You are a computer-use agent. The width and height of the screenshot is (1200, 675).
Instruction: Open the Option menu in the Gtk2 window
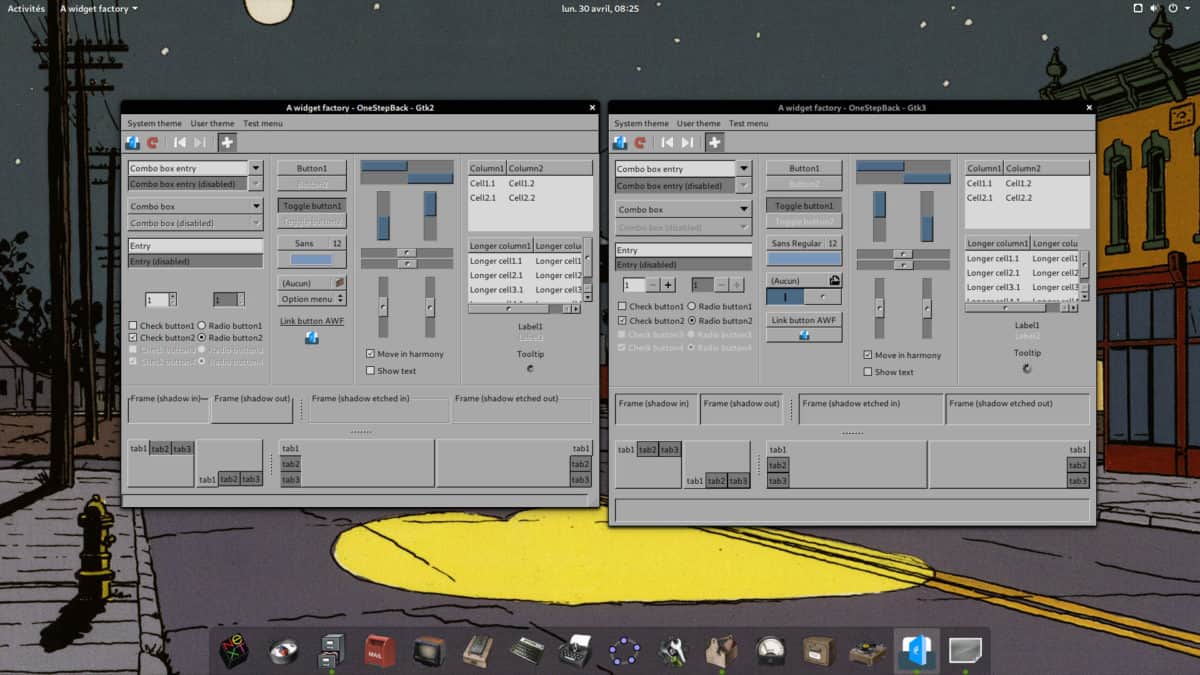click(x=313, y=298)
